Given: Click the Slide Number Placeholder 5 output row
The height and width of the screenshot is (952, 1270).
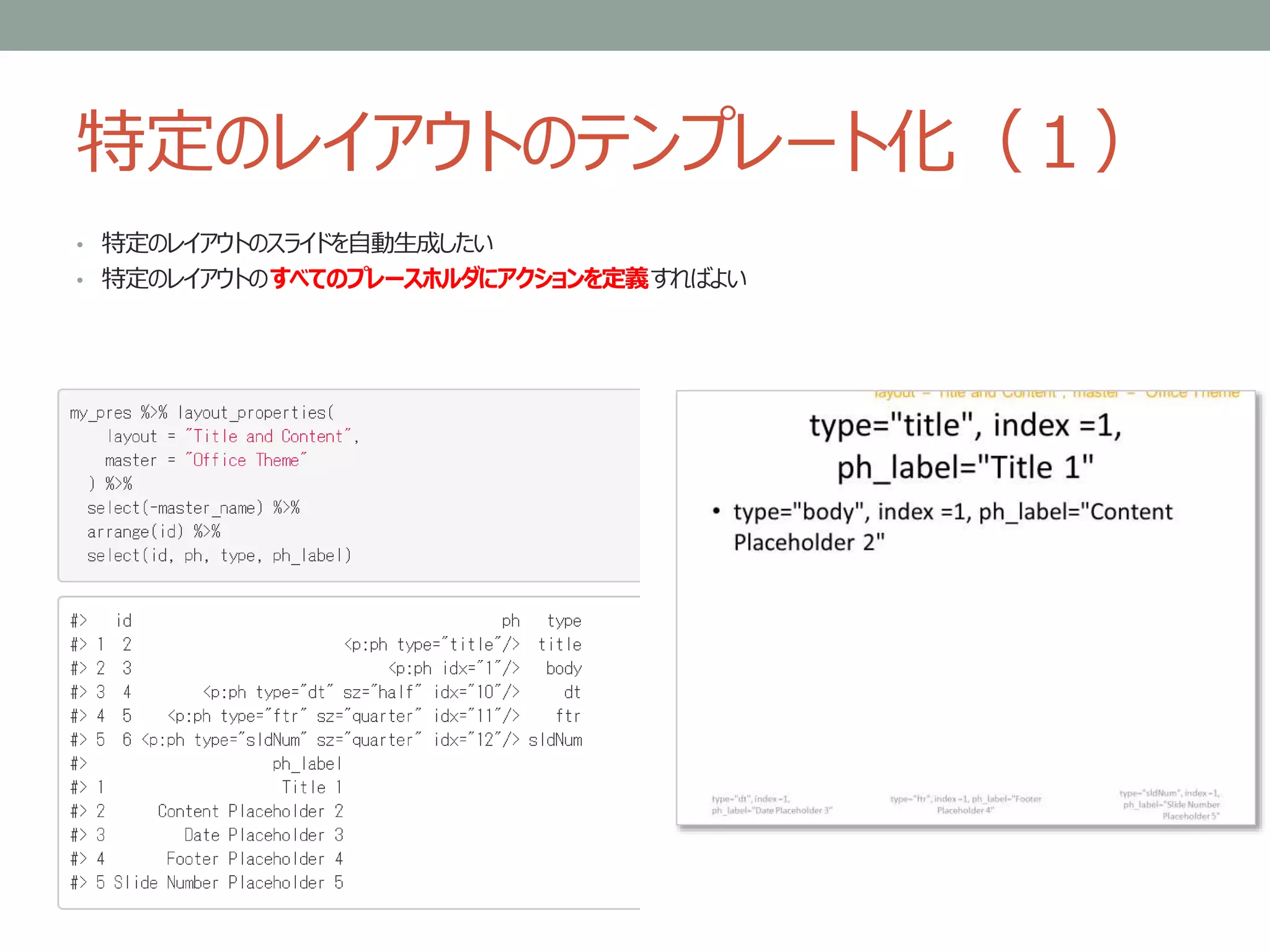Looking at the screenshot, I should click(228, 883).
